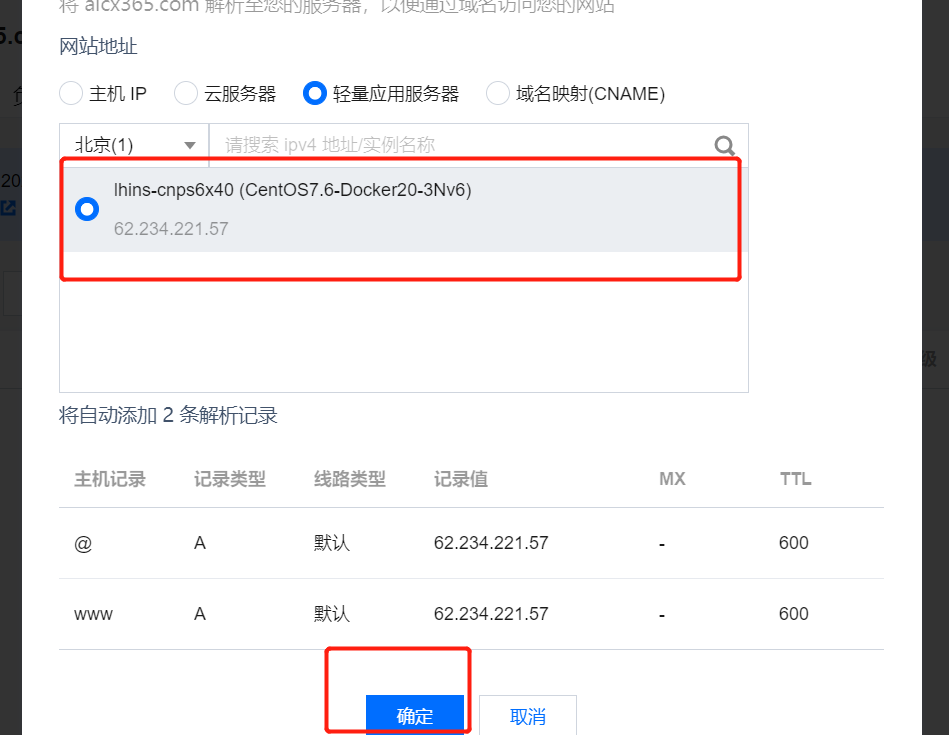This screenshot has height=735, width=949.
Task: Click the instance name lhins-cnps6x40 (CentOS7.6-Docker20-3Nv6)
Action: point(292,190)
